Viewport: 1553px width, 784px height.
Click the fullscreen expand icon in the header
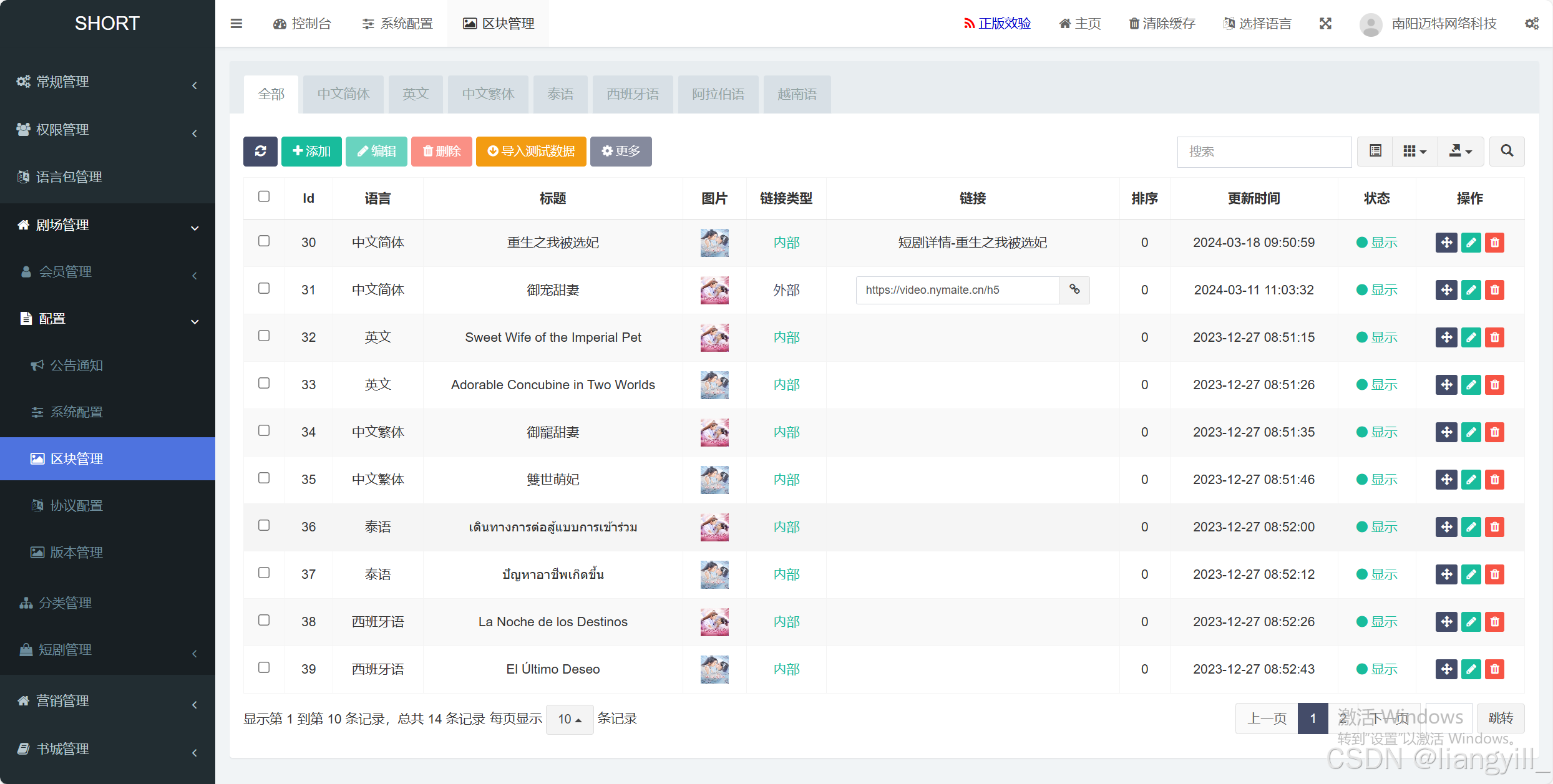pos(1326,24)
